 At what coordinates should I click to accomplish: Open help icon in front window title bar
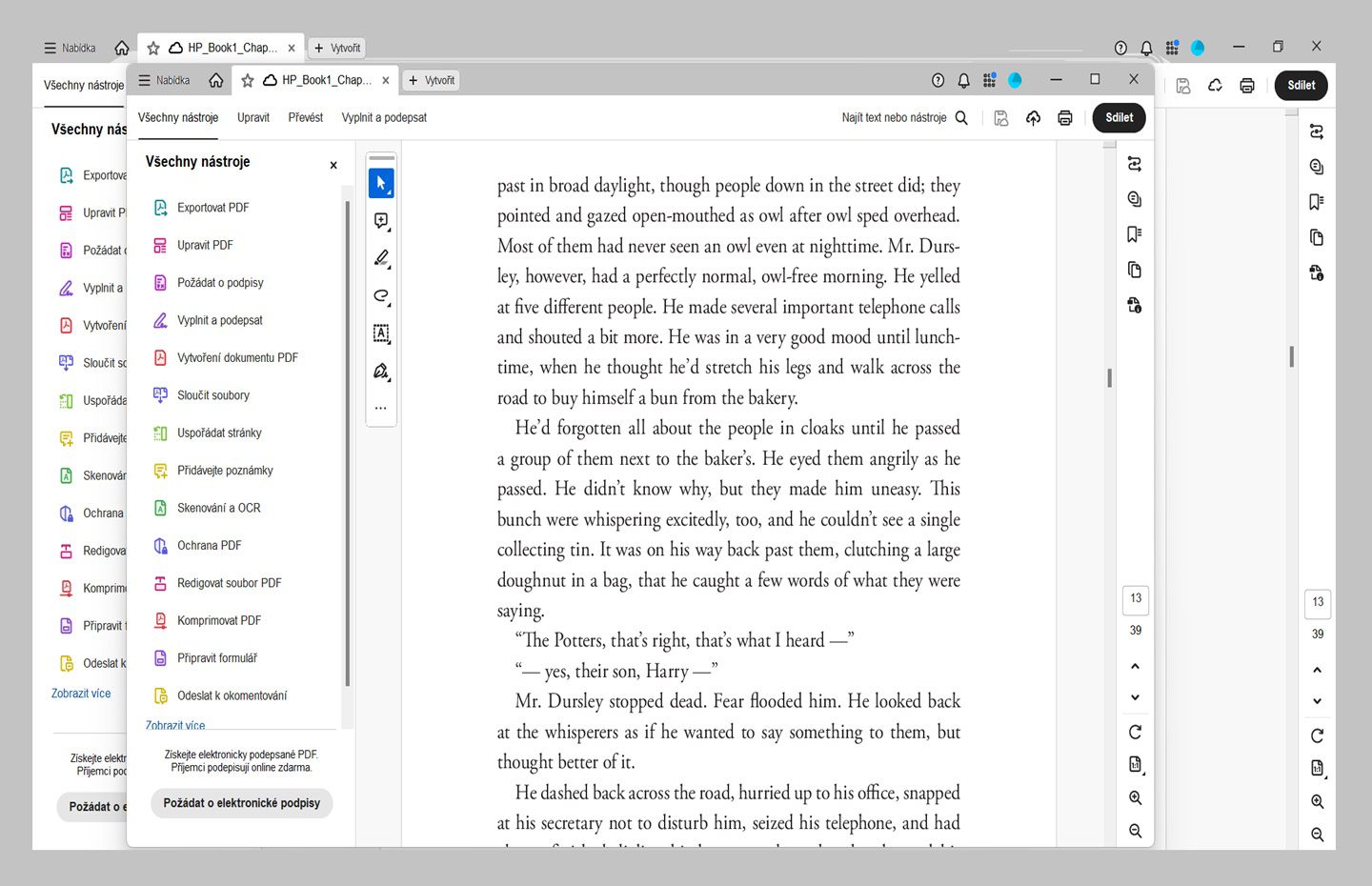tap(938, 80)
